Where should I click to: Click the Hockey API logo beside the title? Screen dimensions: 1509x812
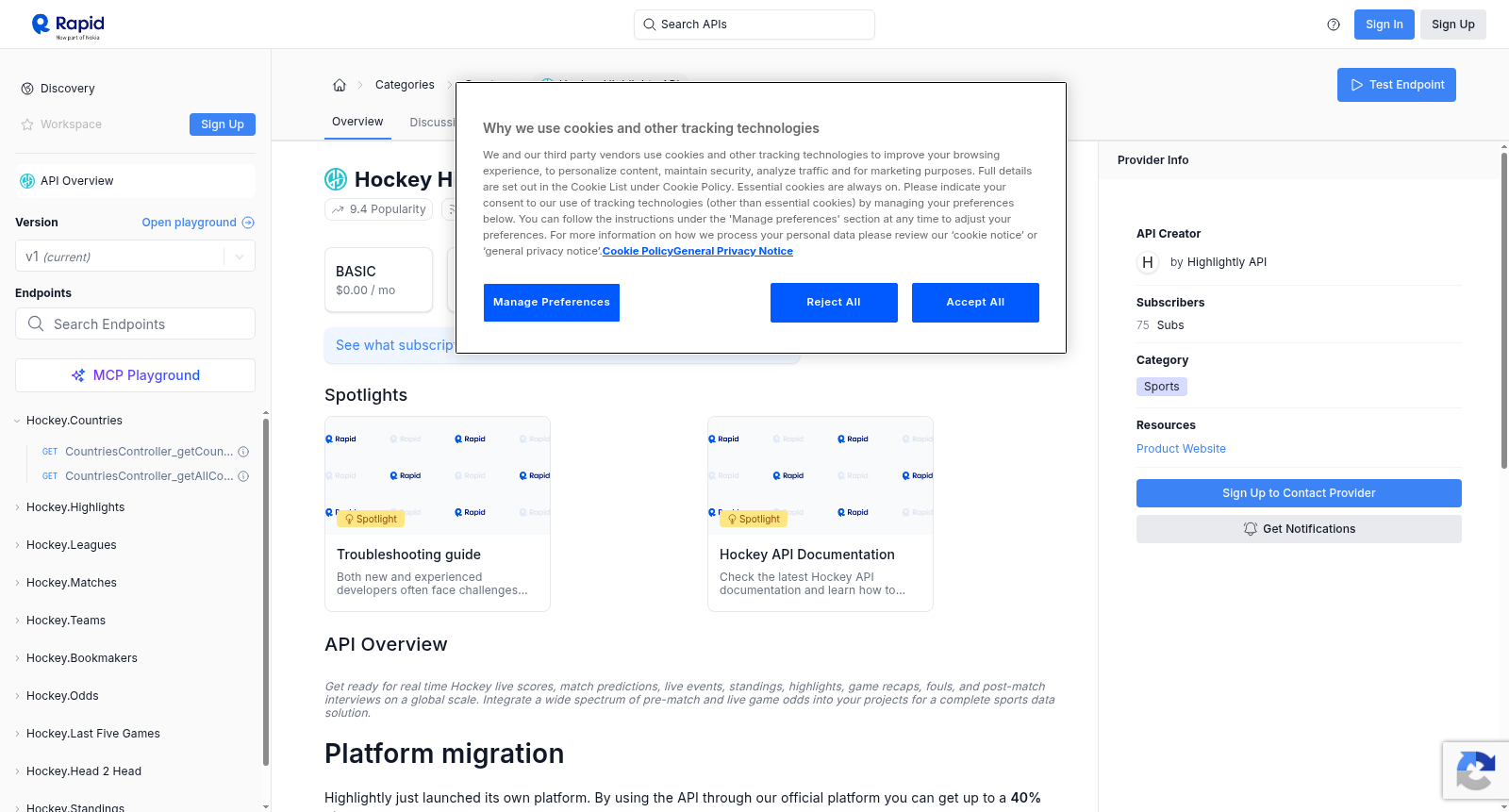(x=336, y=179)
